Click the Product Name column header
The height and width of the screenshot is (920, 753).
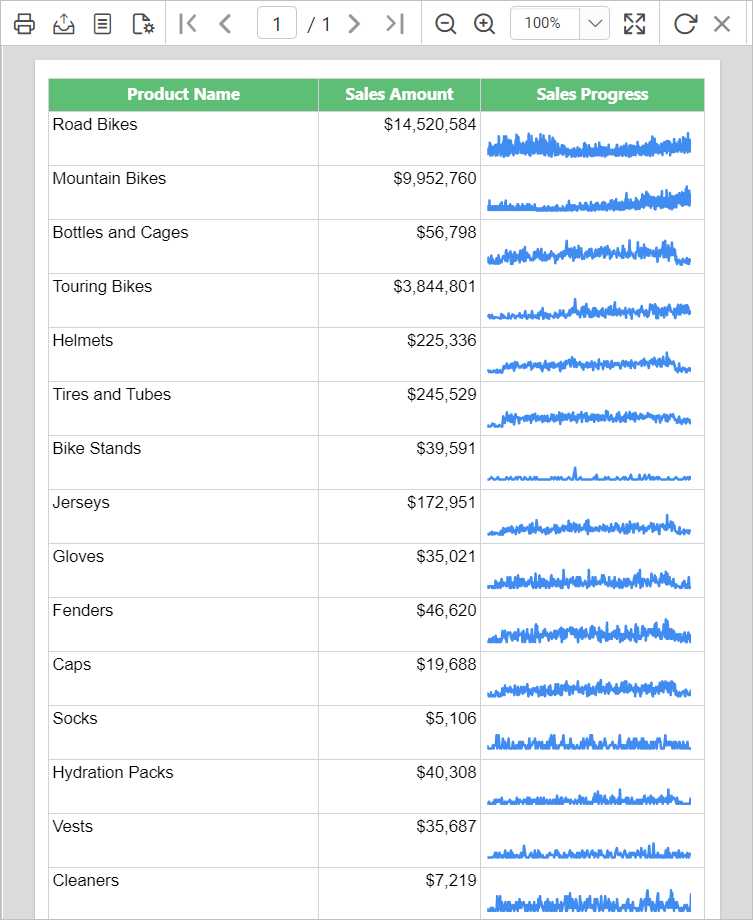click(x=183, y=94)
